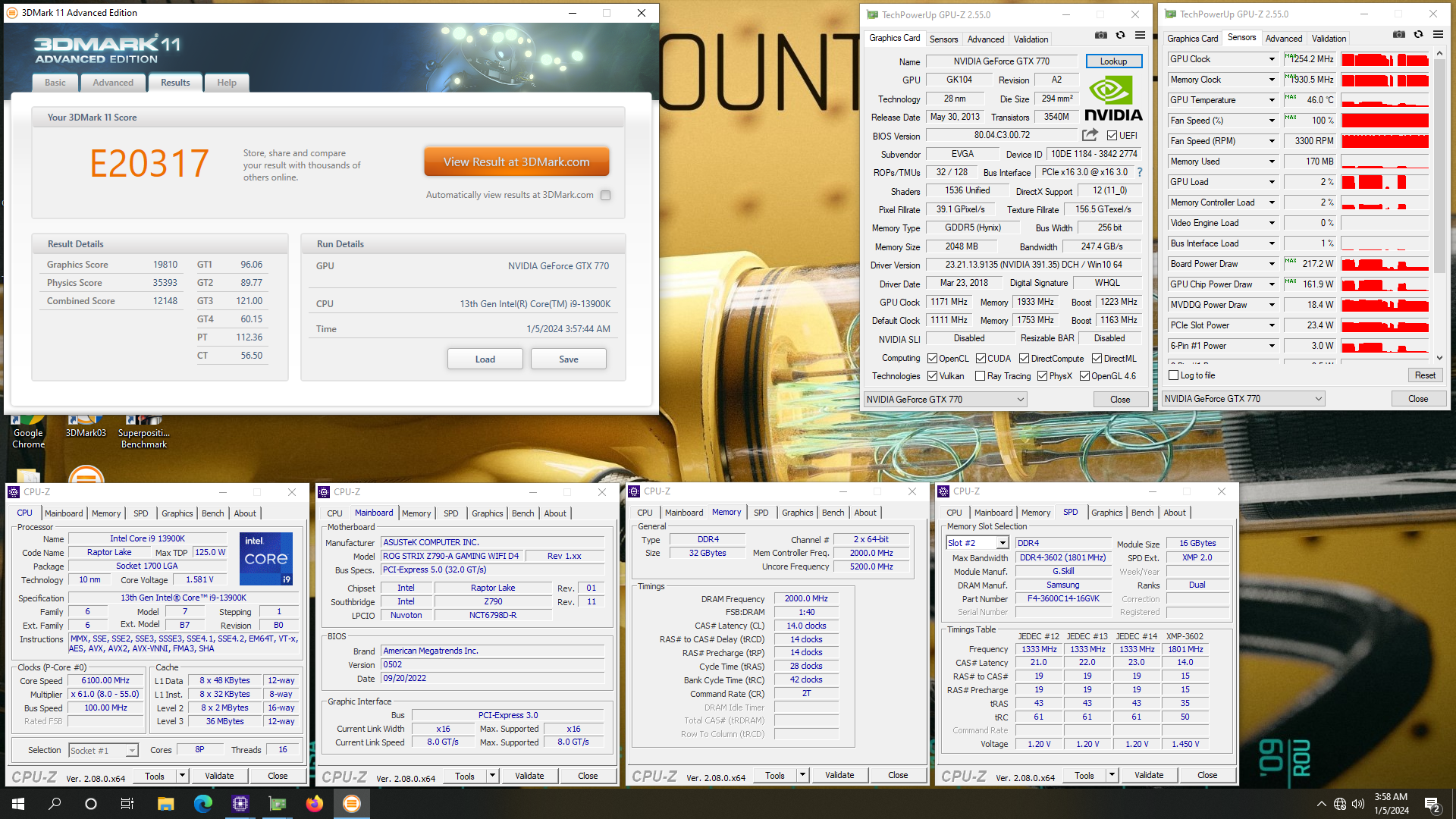Viewport: 1456px width, 819px height.
Task: Click the screenshot camera icon in GPU-Z Sensors window
Action: (1399, 34)
